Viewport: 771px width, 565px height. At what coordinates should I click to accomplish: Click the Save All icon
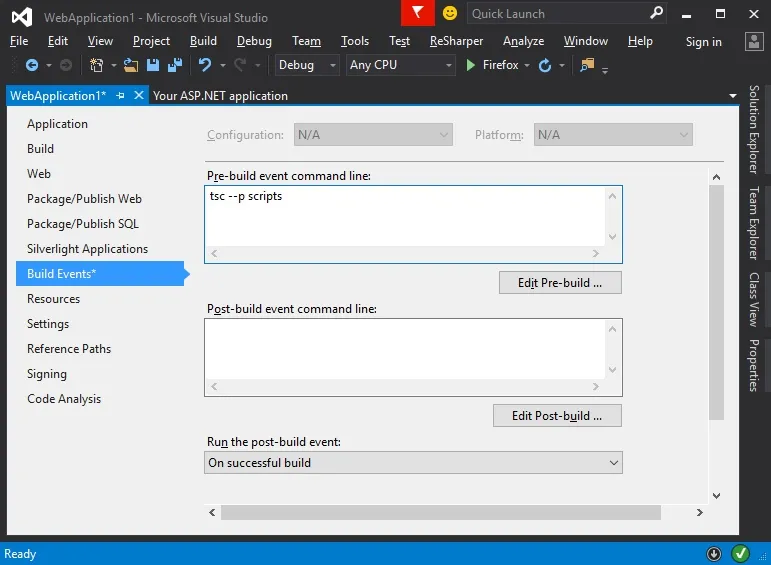click(x=175, y=65)
